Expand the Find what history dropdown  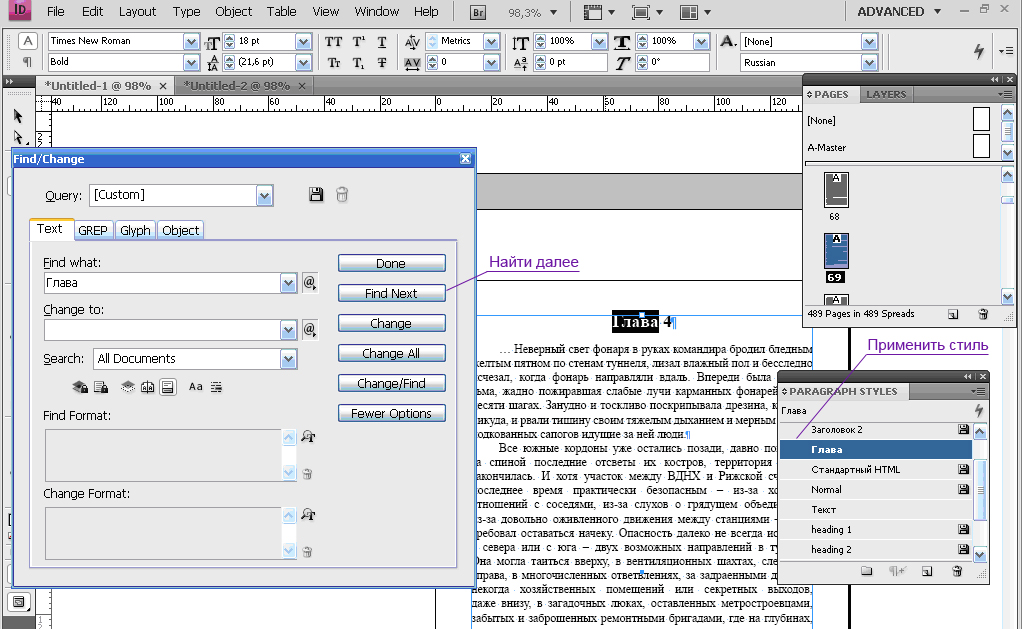click(288, 283)
